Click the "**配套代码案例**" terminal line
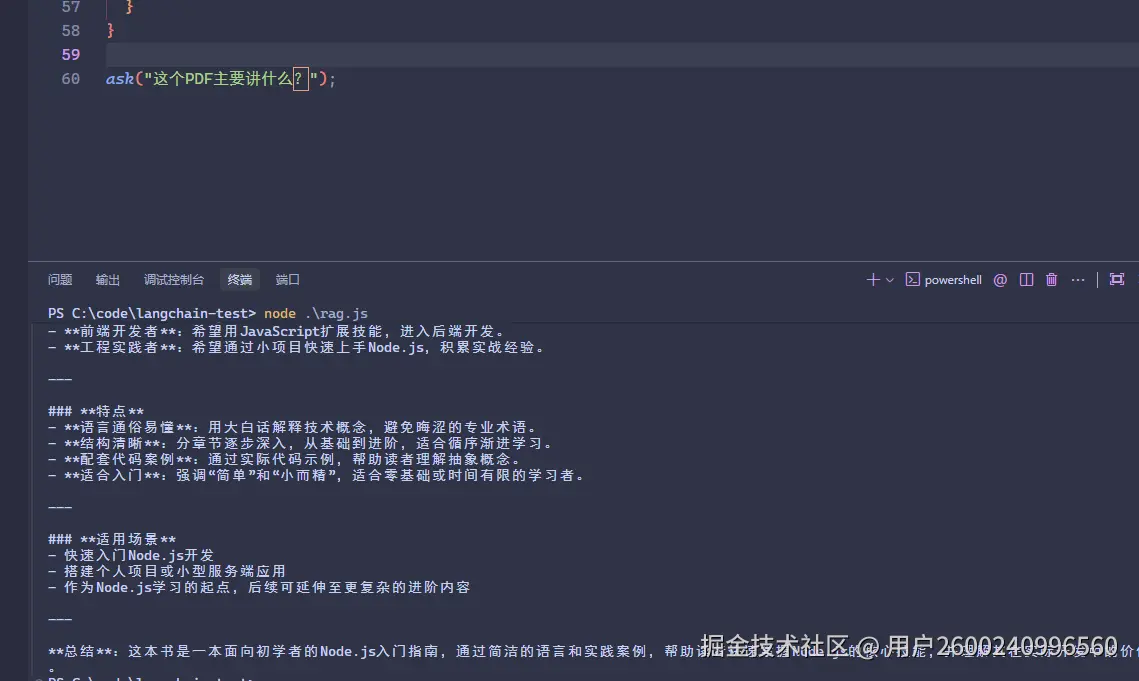 click(x=285, y=459)
